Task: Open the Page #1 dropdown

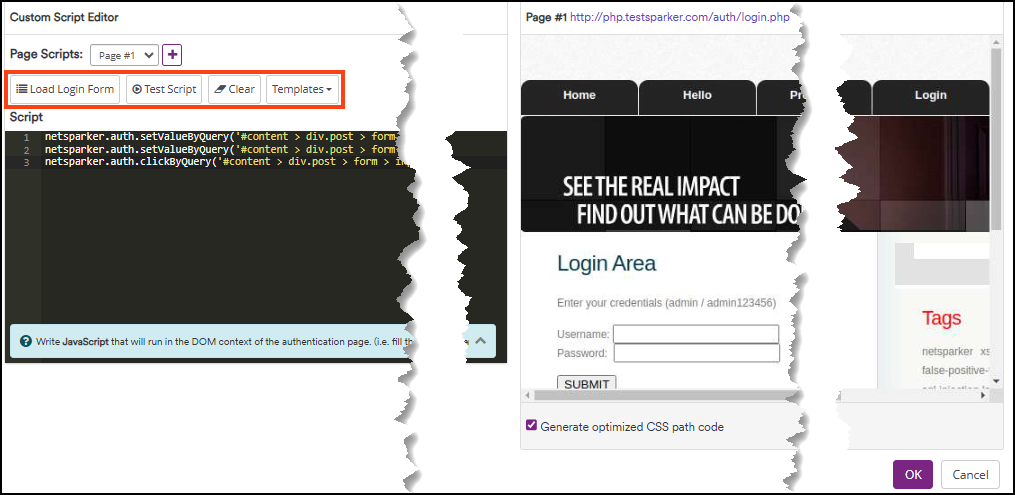Action: coord(124,55)
